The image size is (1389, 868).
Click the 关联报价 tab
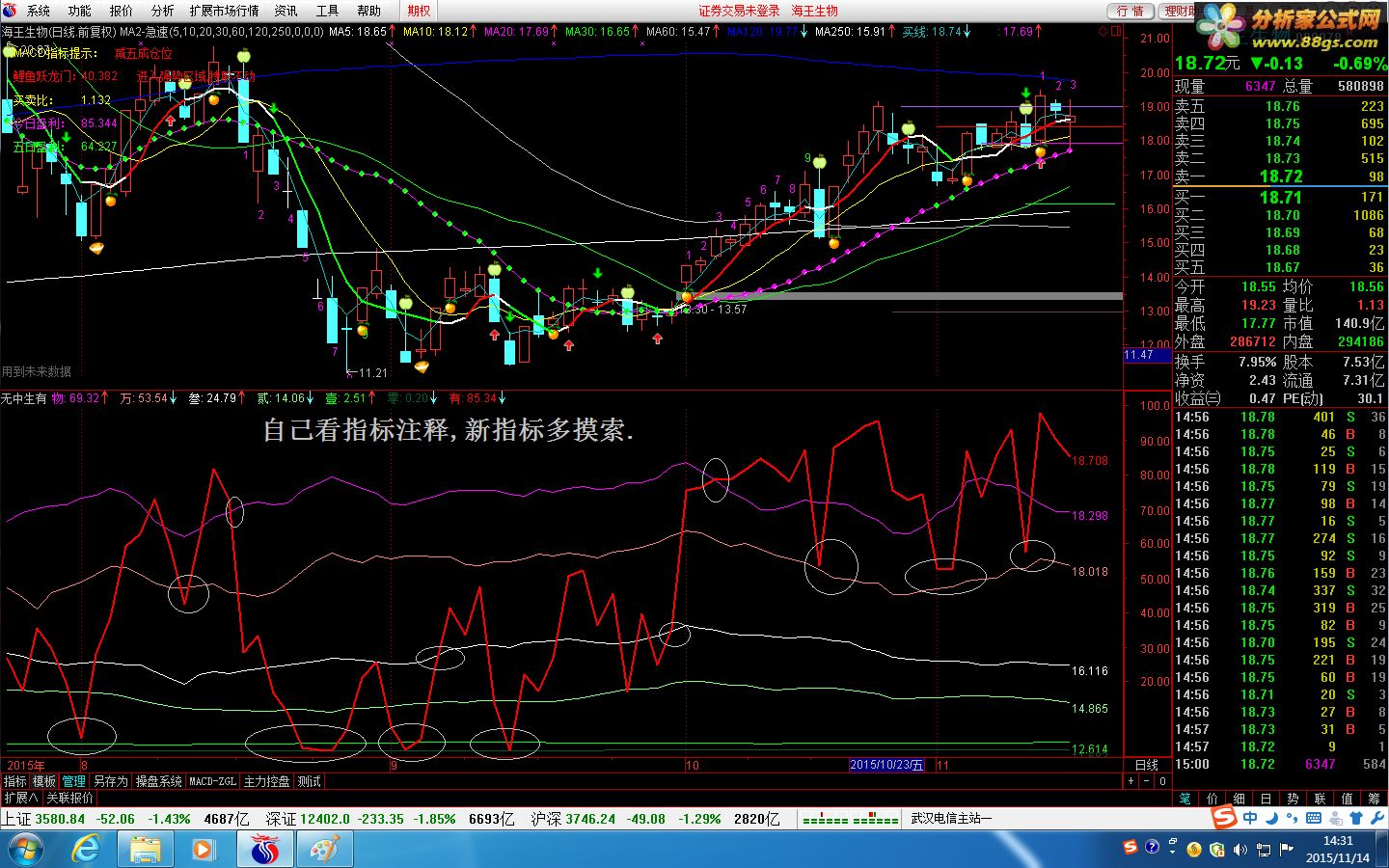(x=69, y=798)
